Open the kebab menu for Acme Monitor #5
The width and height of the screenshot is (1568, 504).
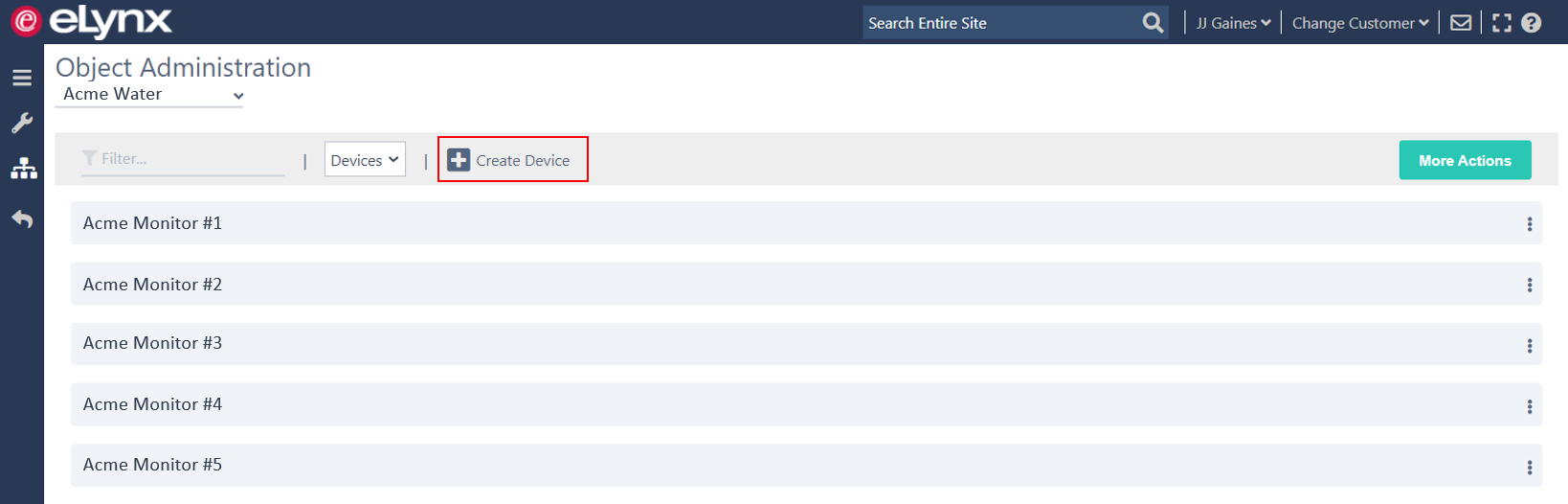[x=1529, y=467]
